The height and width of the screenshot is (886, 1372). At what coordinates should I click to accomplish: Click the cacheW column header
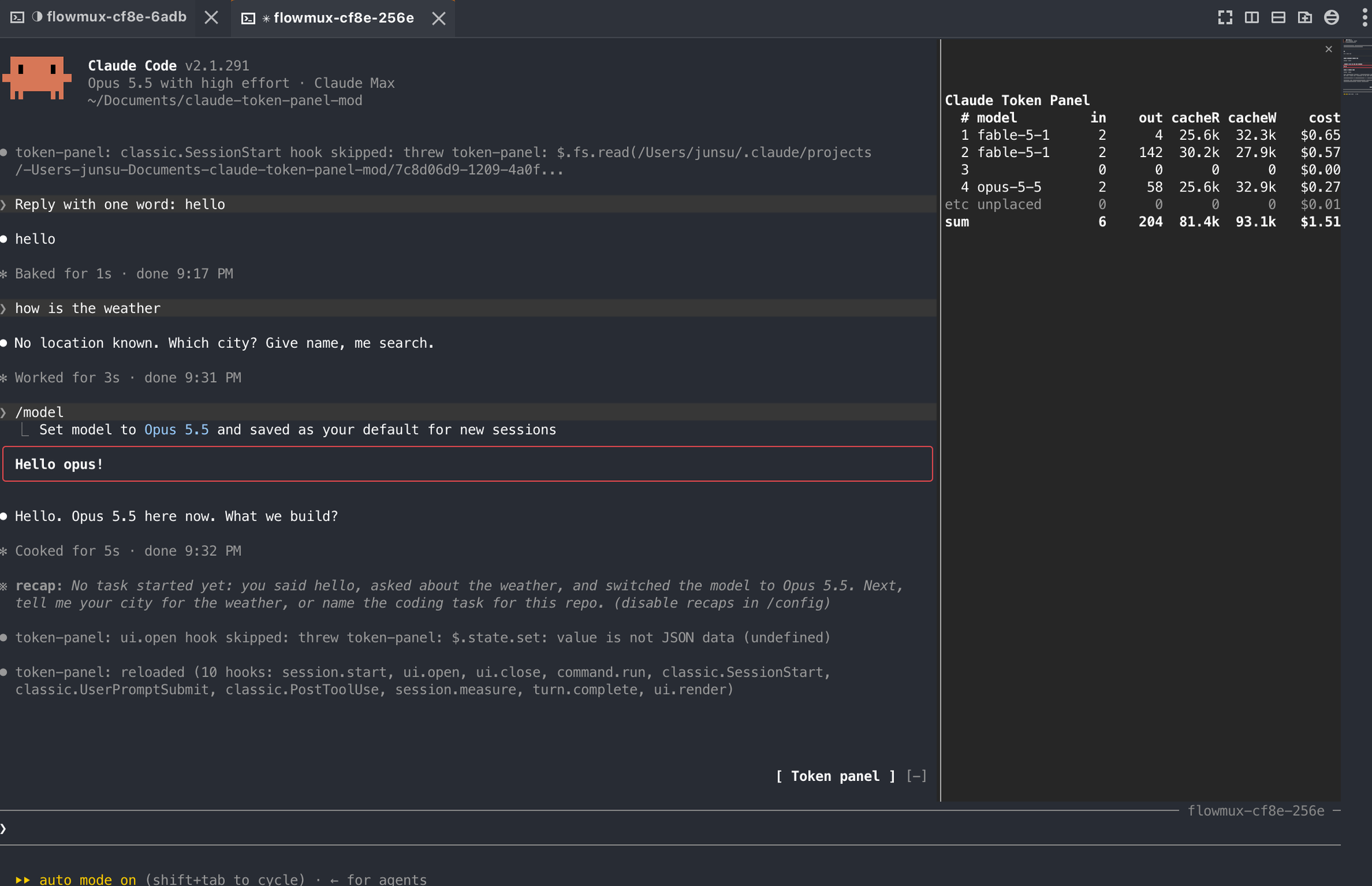pyautogui.click(x=1252, y=118)
